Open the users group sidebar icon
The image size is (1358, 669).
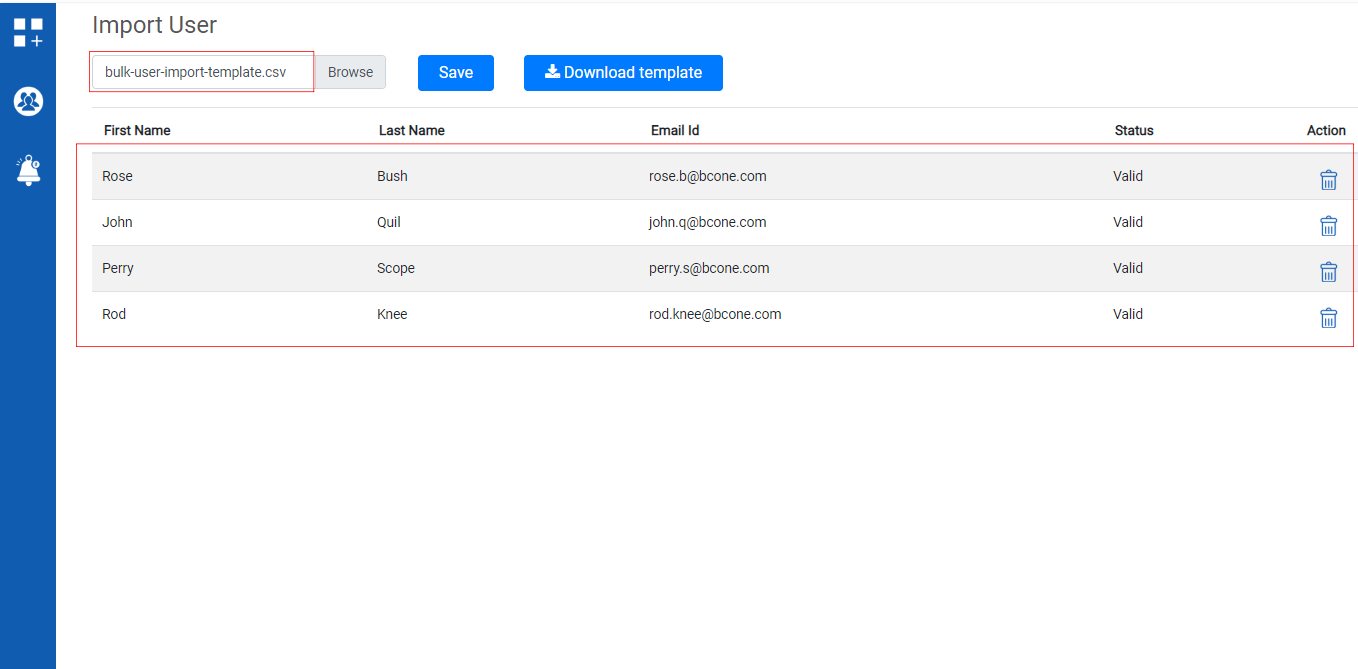tap(28, 101)
